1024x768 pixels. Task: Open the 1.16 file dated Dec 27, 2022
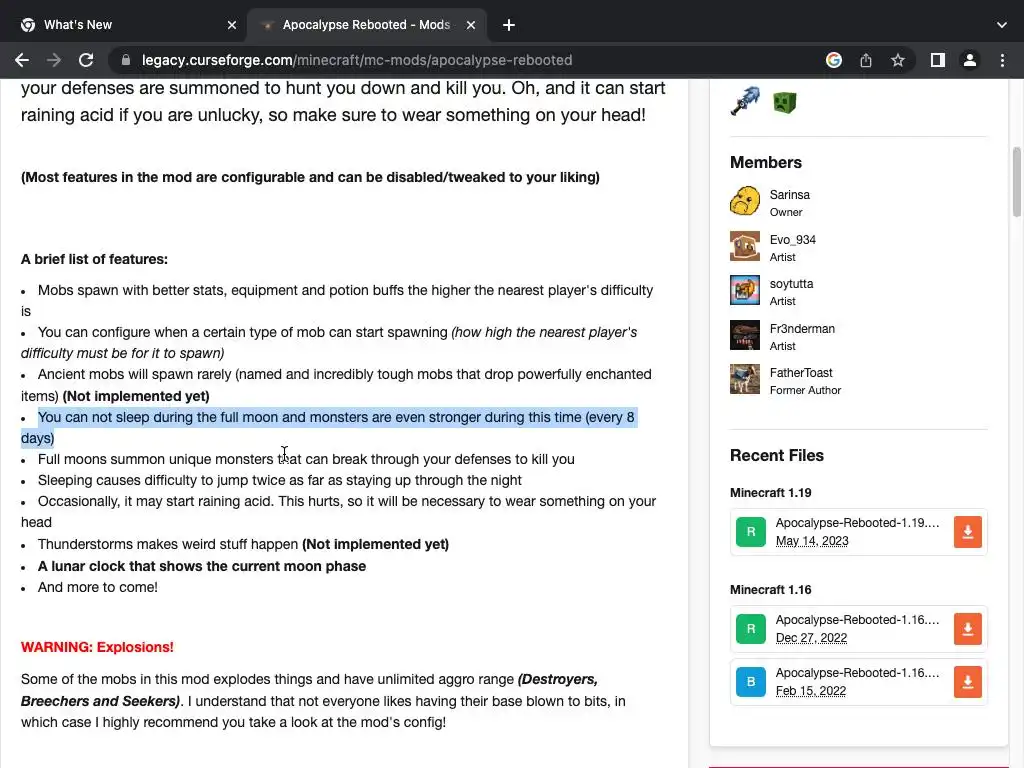857,620
